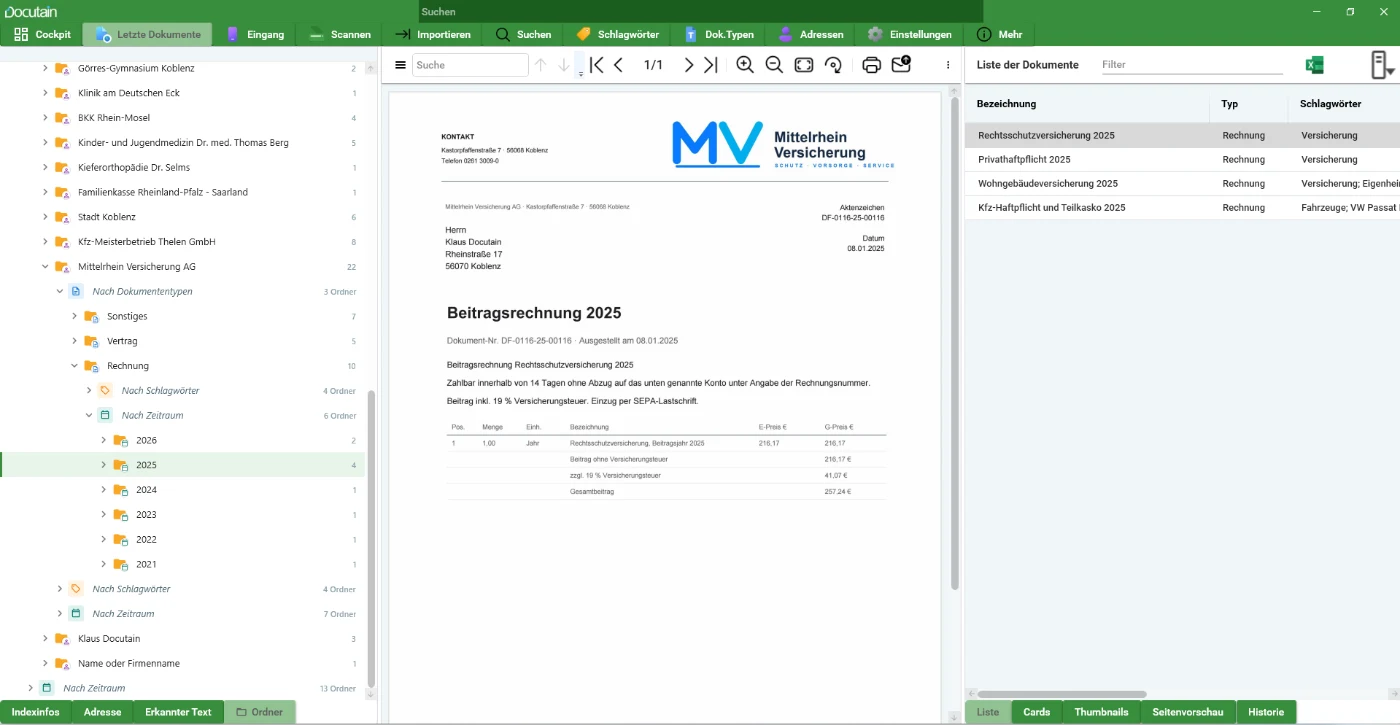Switch to the Thumbnails tab

pyautogui.click(x=1101, y=712)
